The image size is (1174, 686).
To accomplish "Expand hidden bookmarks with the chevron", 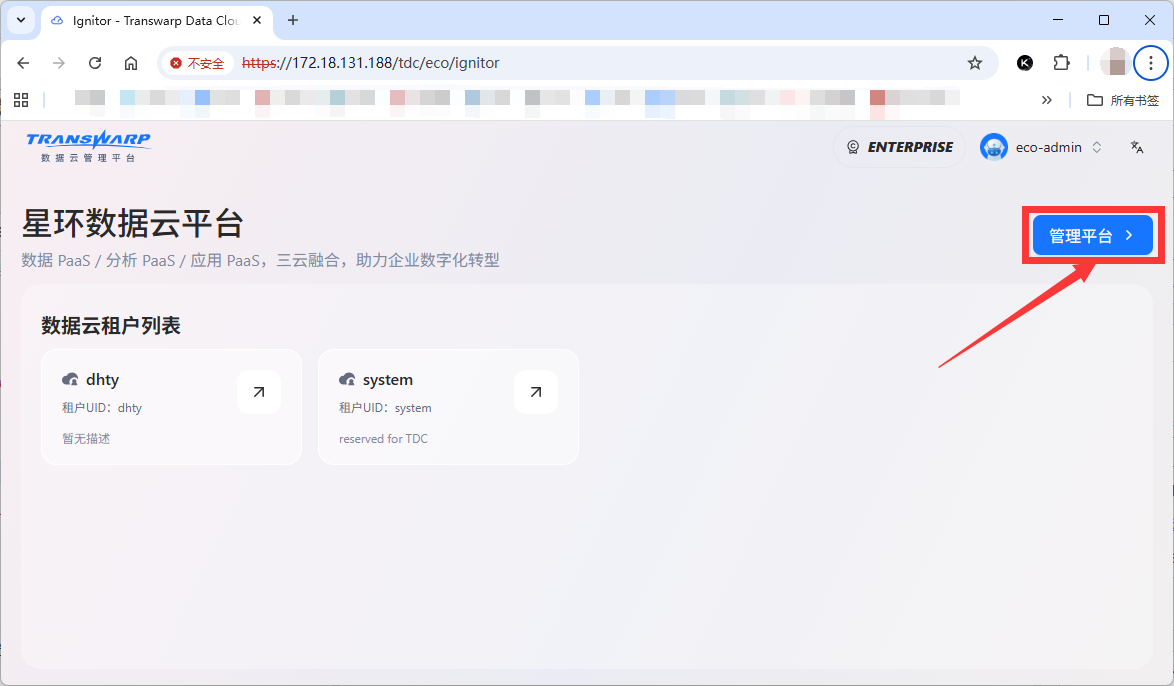I will (x=1046, y=100).
